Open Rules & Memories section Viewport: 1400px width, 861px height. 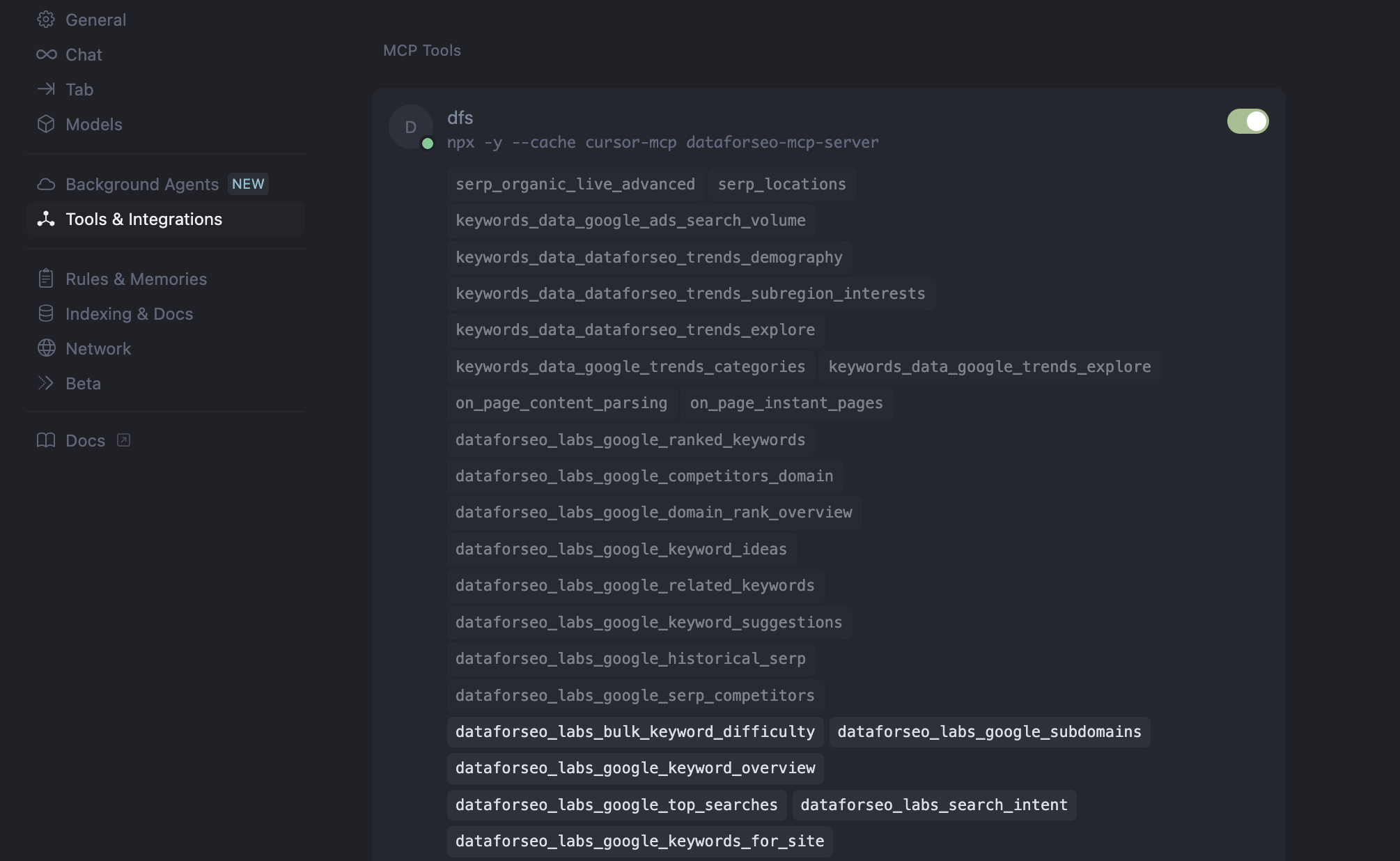[166, 279]
